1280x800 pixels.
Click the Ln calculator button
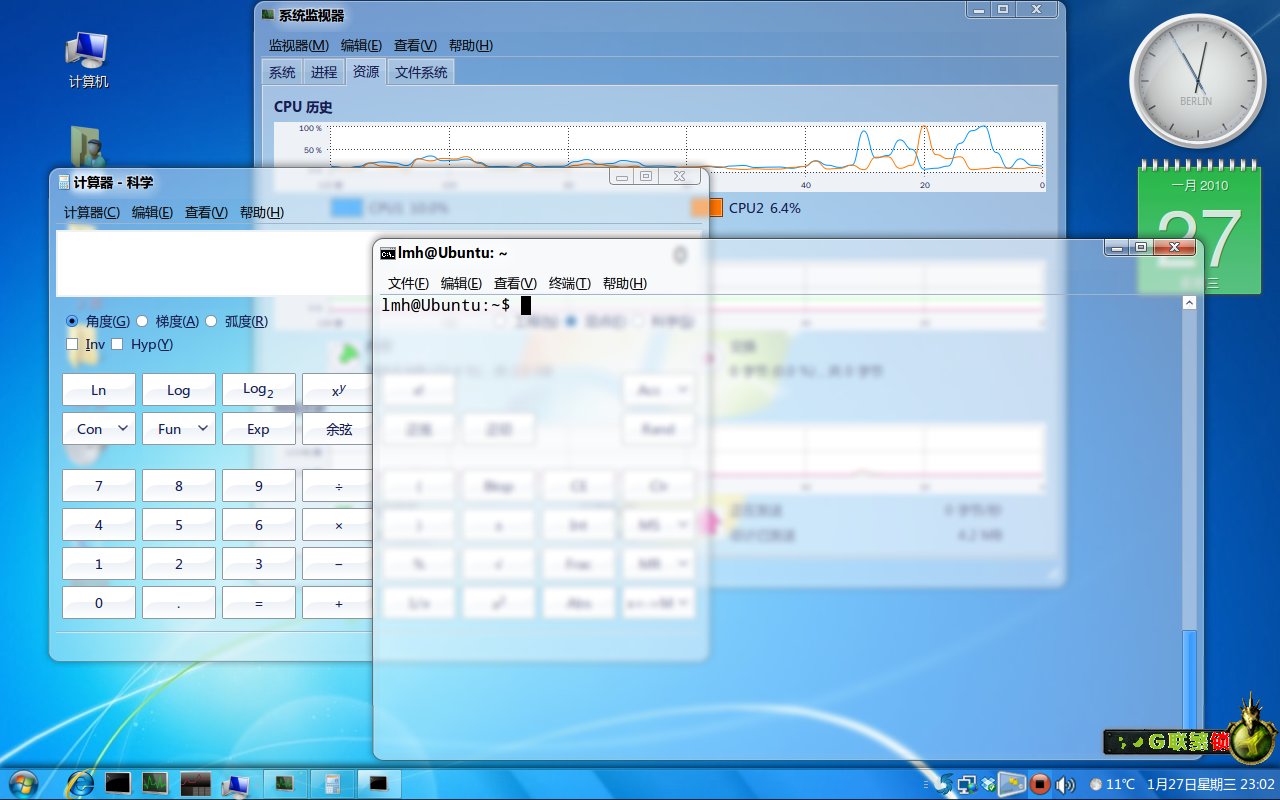pos(99,390)
